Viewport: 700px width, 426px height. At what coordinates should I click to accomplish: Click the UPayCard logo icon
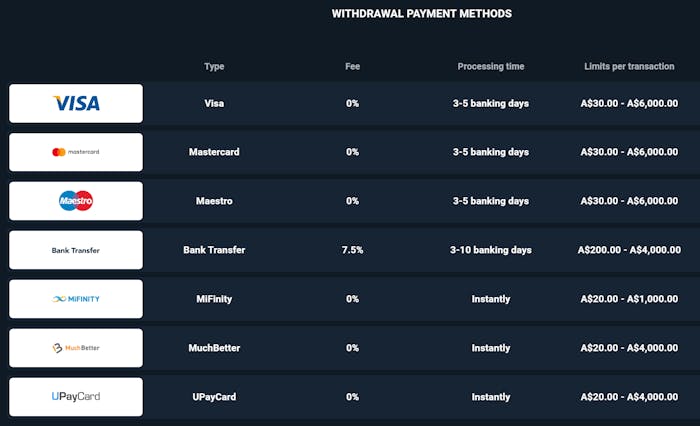pos(76,397)
